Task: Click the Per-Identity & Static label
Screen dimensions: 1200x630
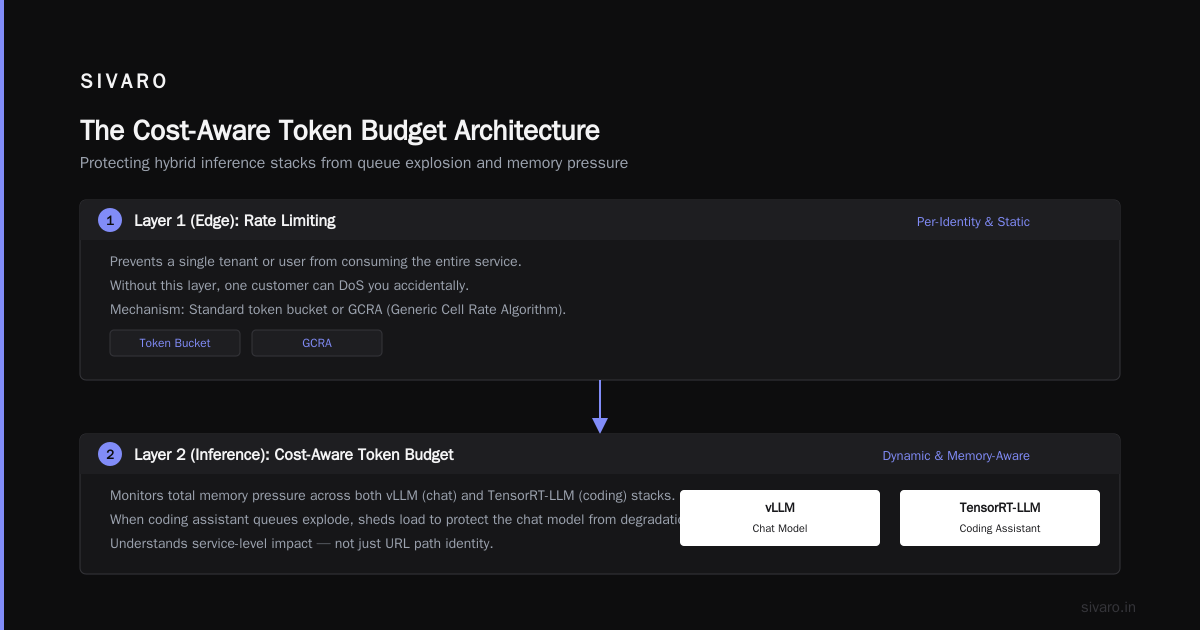Action: 973,222
